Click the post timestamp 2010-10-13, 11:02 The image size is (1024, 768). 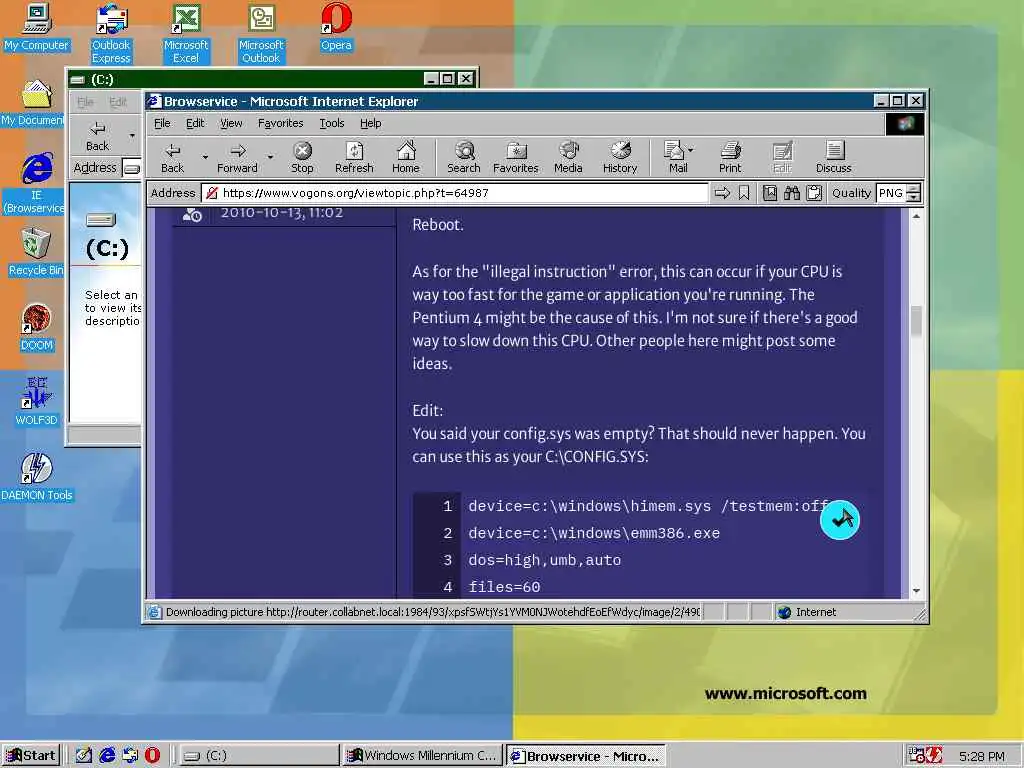(281, 213)
